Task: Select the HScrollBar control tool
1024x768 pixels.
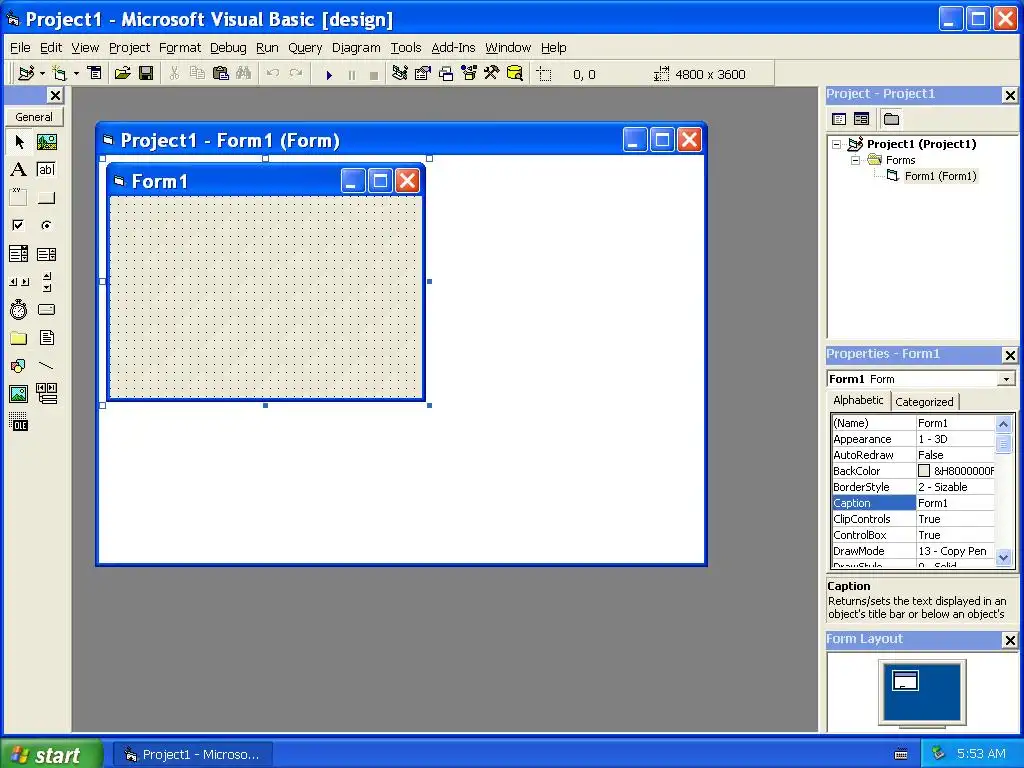Action: click(19, 281)
